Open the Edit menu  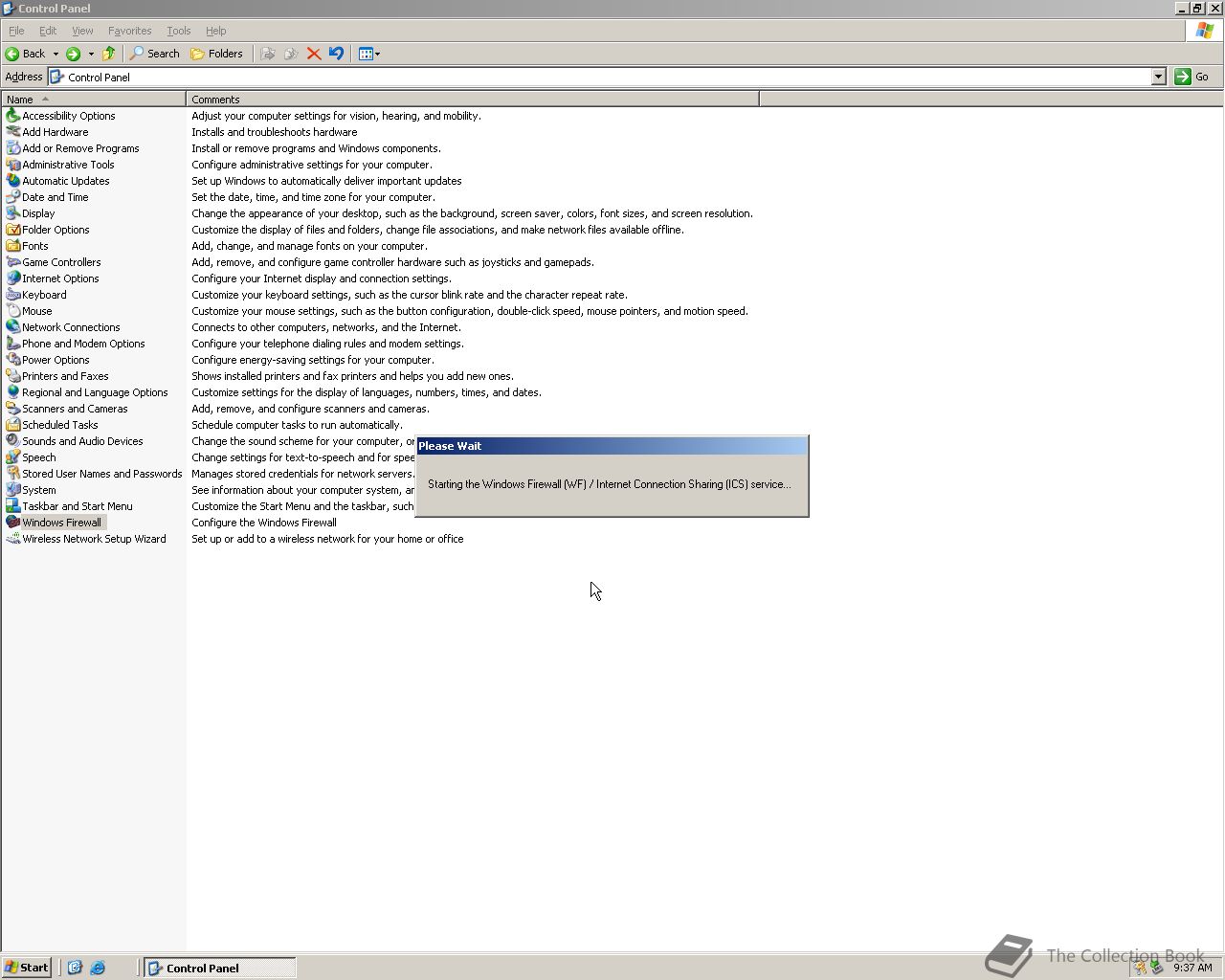pyautogui.click(x=48, y=31)
